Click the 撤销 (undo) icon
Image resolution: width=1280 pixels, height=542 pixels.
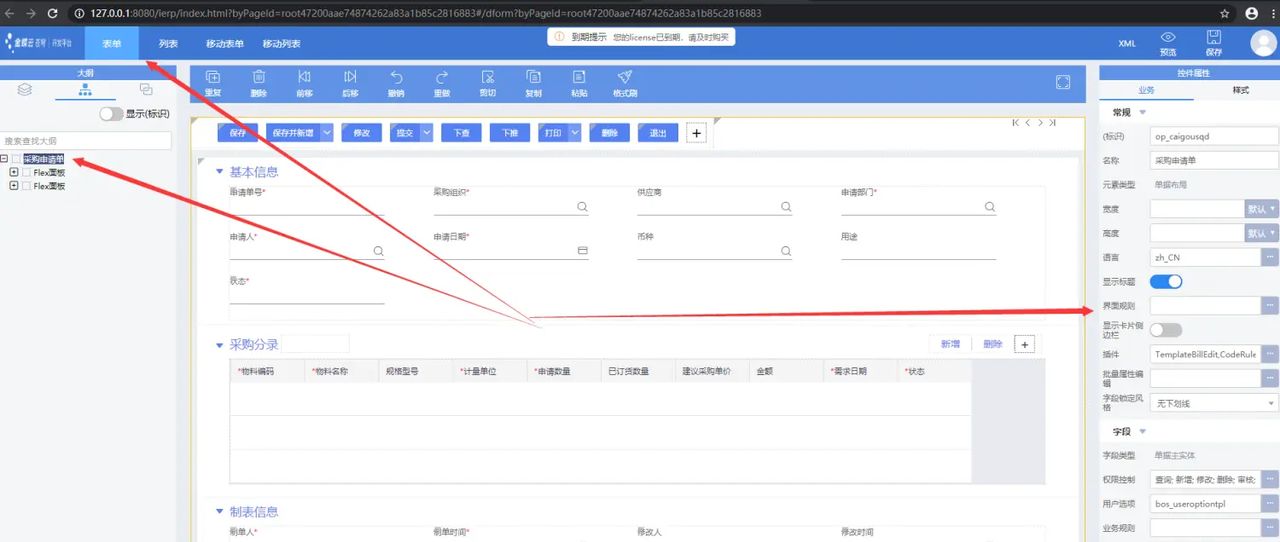pos(396,77)
